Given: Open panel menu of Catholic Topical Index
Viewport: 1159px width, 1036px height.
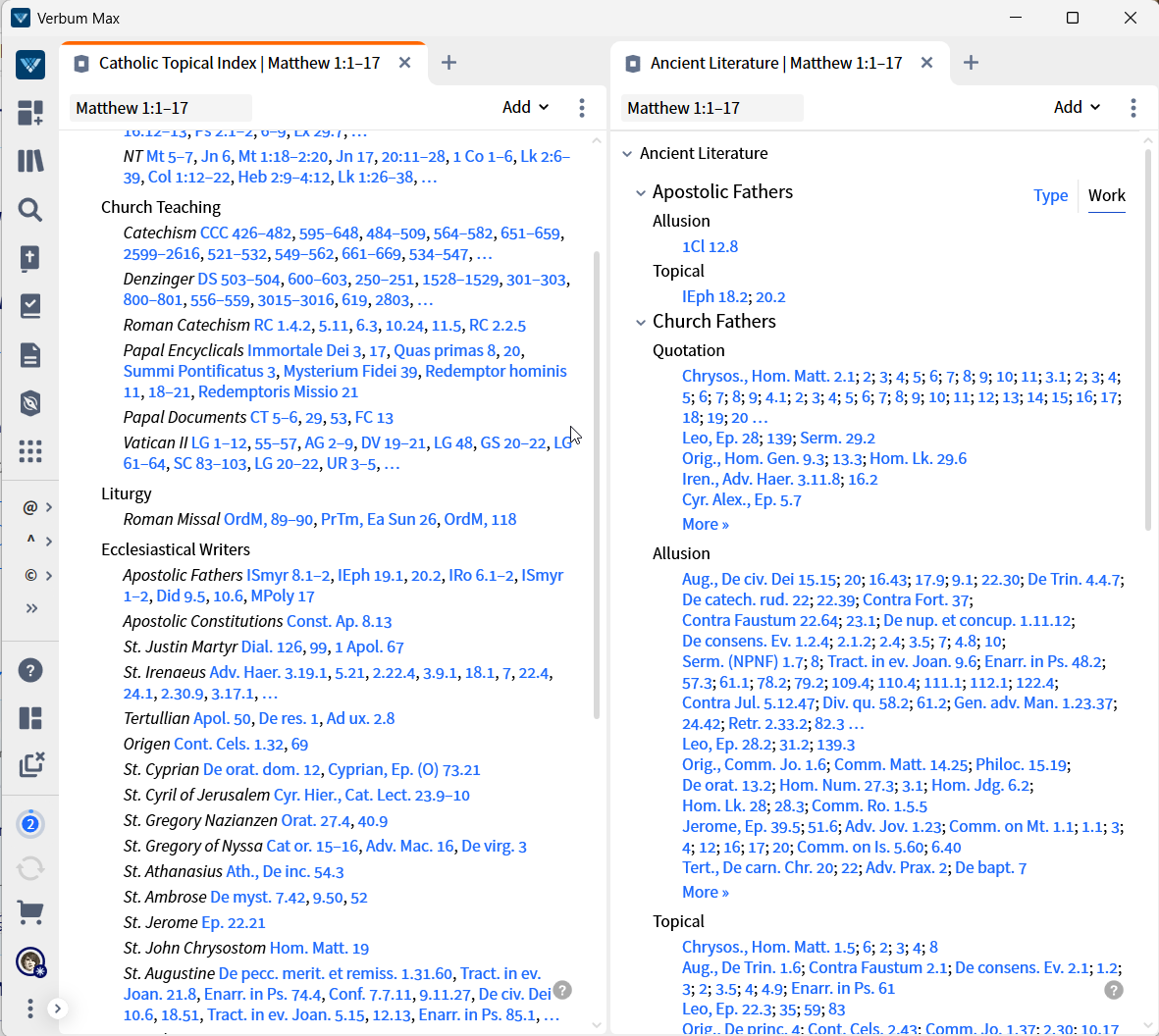Looking at the screenshot, I should point(583,108).
